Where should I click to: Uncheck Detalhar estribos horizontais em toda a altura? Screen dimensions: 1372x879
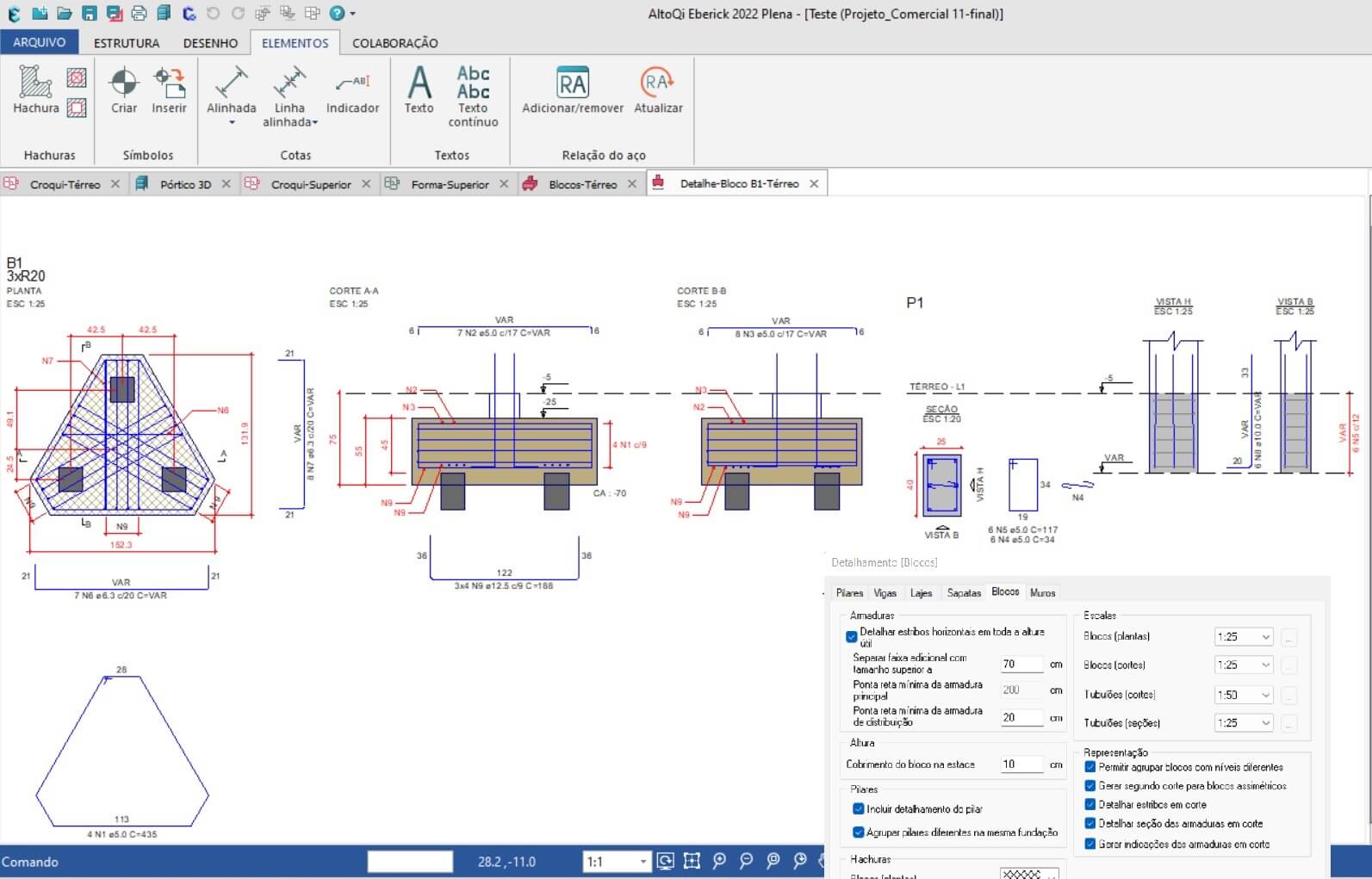pyautogui.click(x=852, y=637)
